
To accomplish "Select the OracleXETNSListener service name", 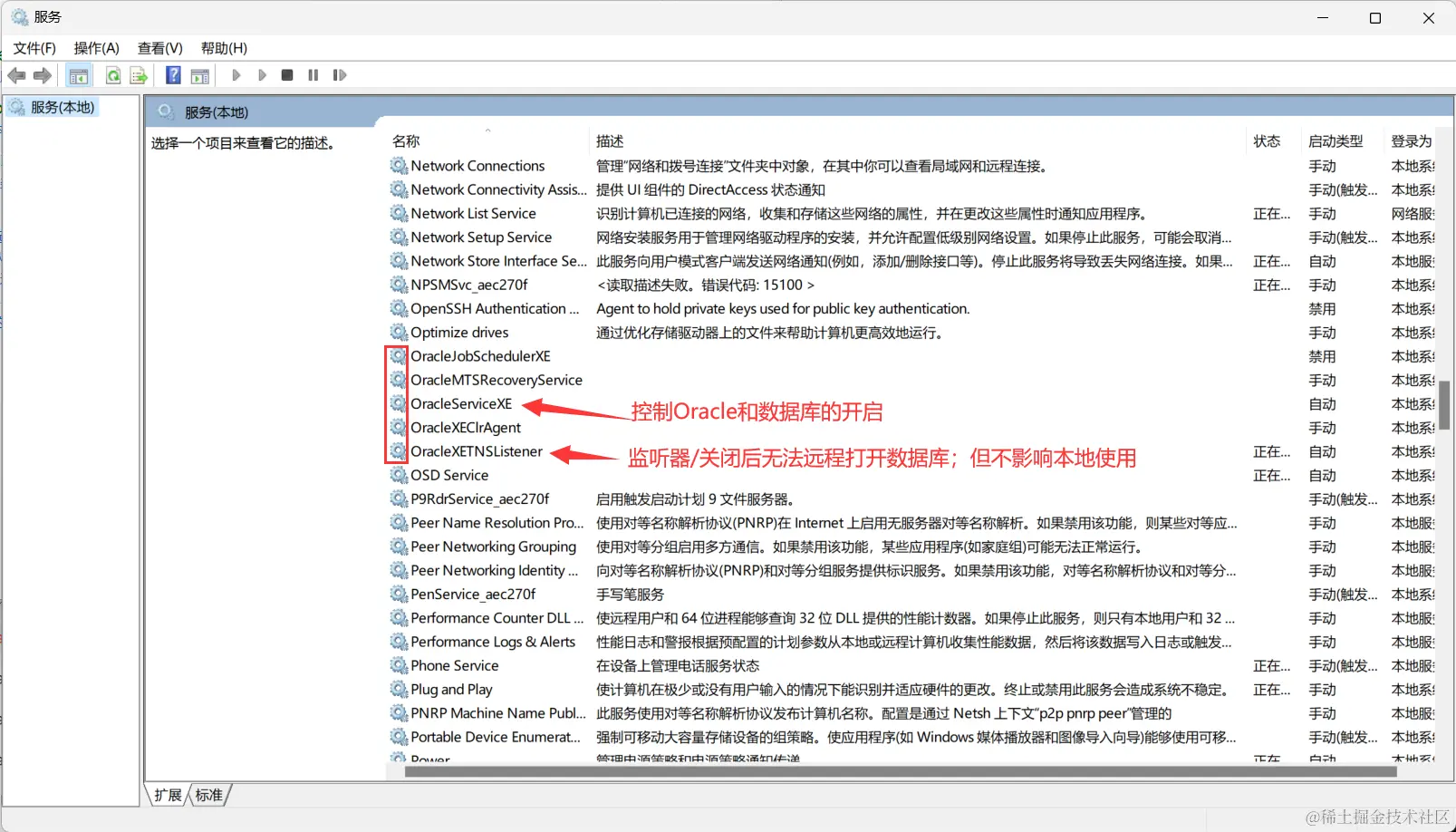I will (x=477, y=450).
